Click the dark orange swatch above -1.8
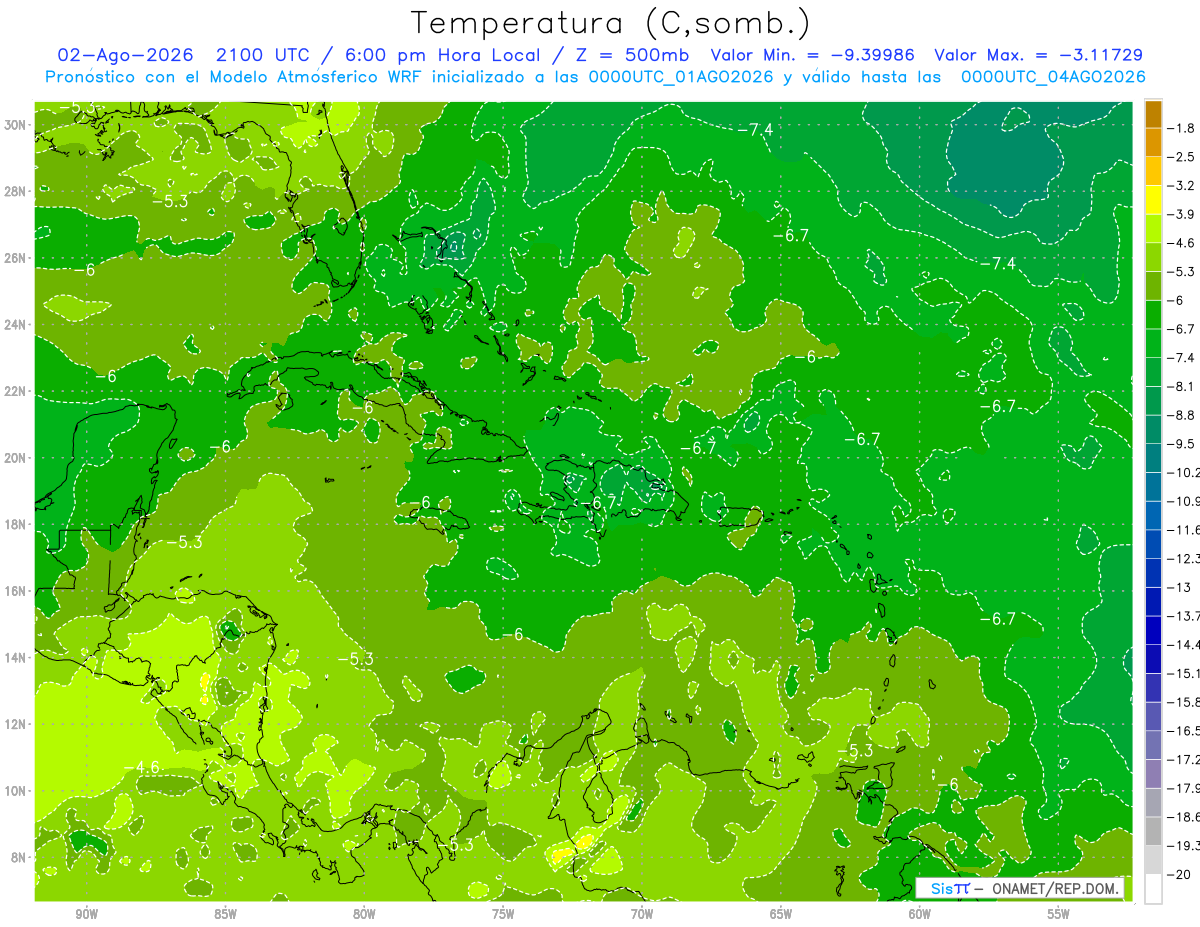This screenshot has width=1200, height=927. [1154, 114]
